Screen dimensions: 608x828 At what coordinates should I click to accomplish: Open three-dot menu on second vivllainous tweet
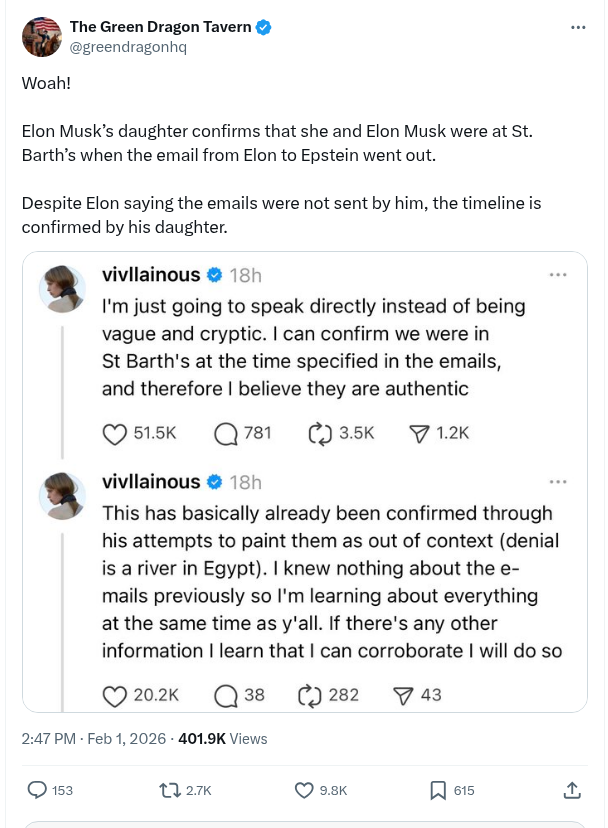click(x=558, y=482)
